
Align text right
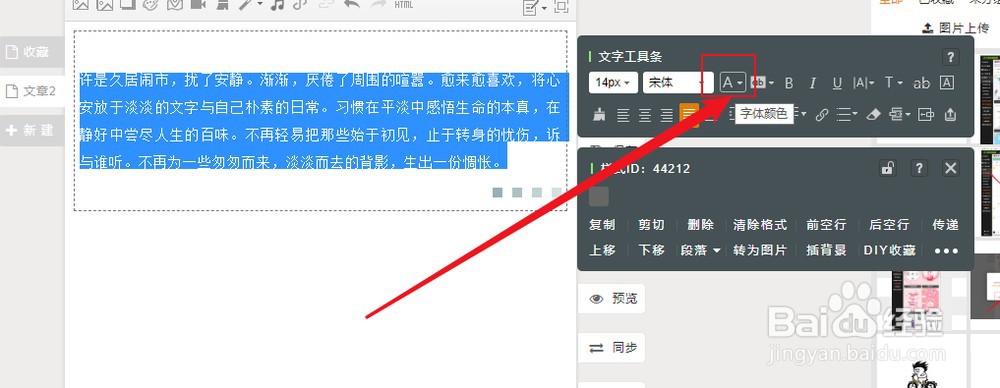tap(666, 115)
